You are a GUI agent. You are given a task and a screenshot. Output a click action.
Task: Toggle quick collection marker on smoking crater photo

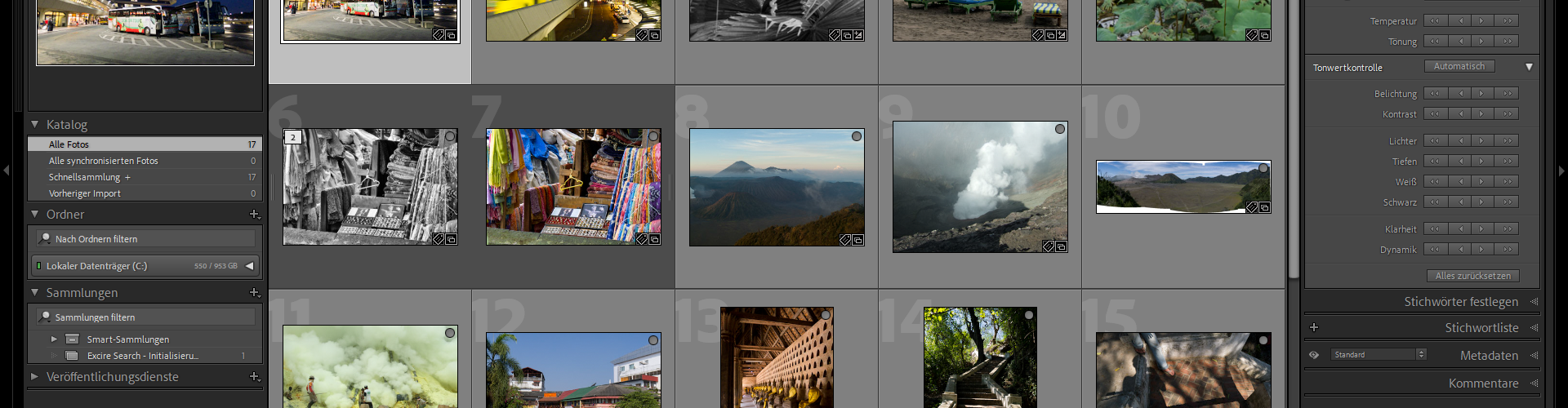1060,129
